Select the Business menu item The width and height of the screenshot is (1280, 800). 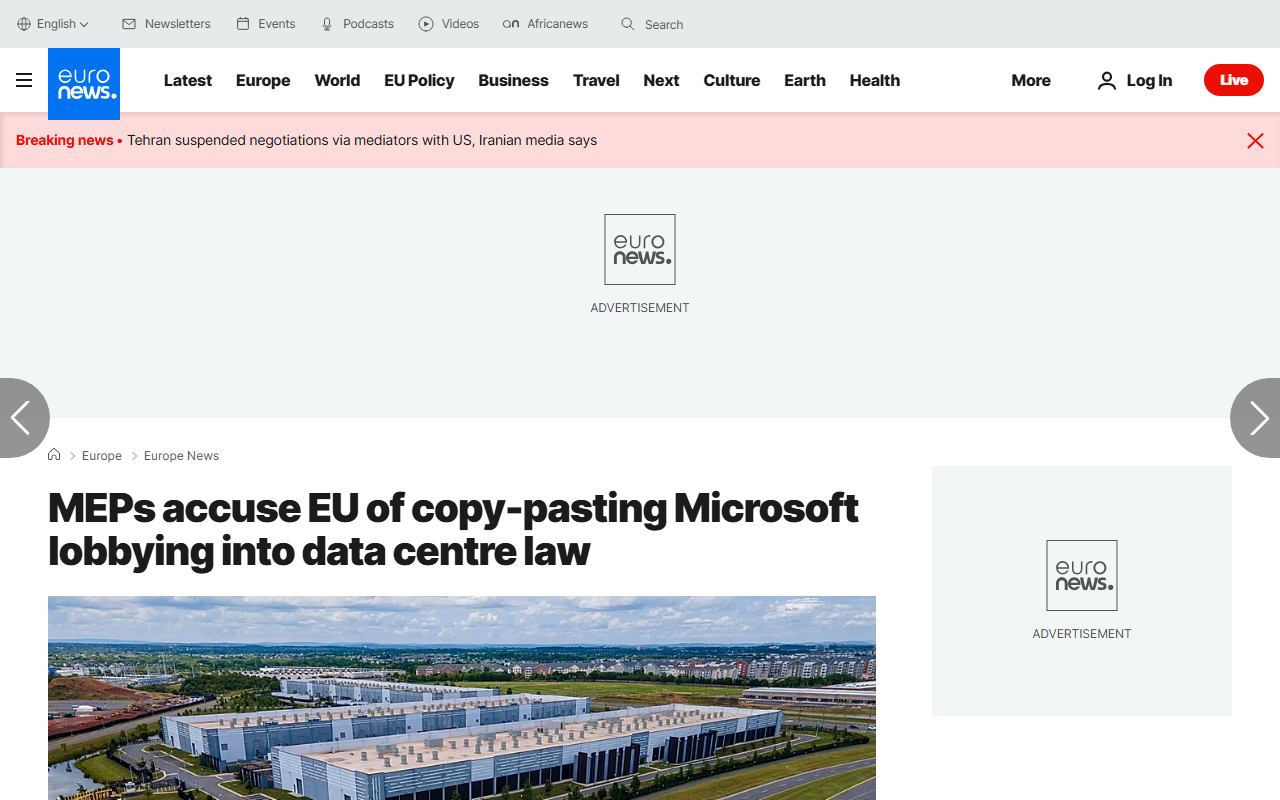tap(513, 80)
